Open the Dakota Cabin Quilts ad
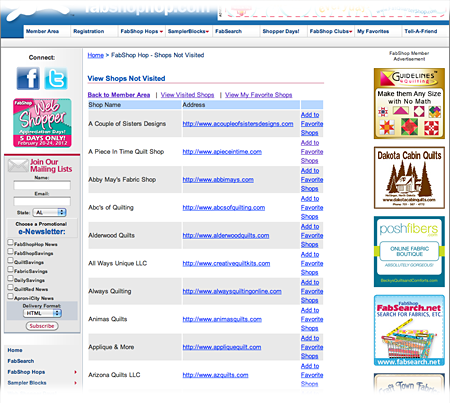 click(409, 178)
